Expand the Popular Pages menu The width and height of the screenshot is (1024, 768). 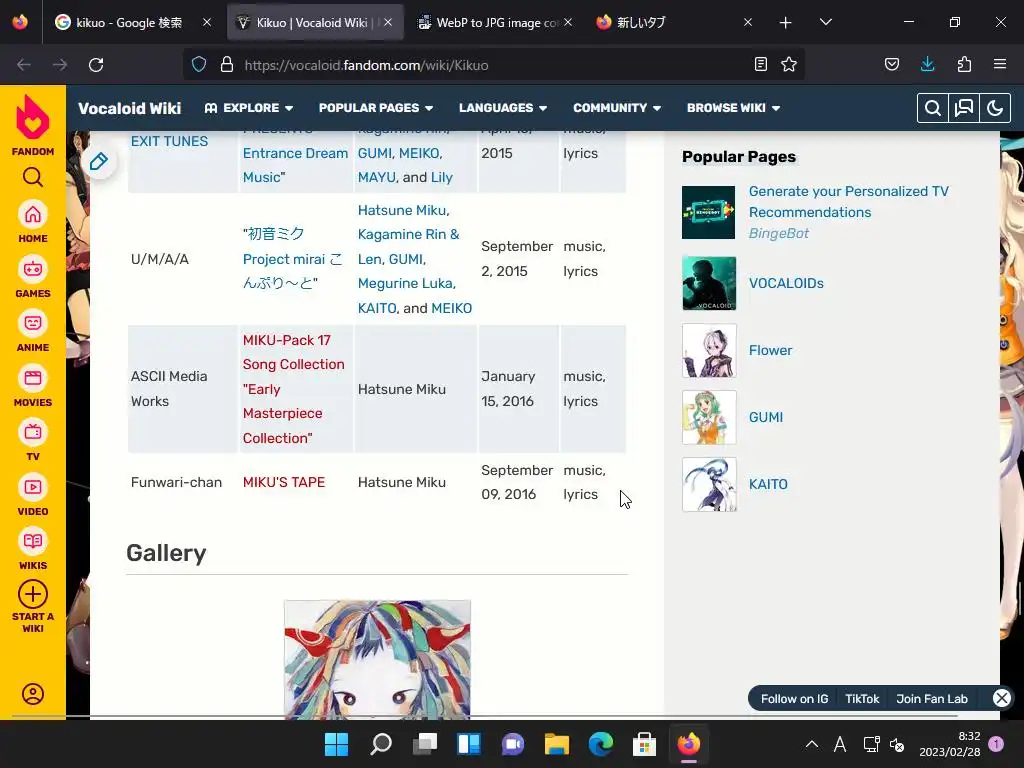pyautogui.click(x=376, y=108)
